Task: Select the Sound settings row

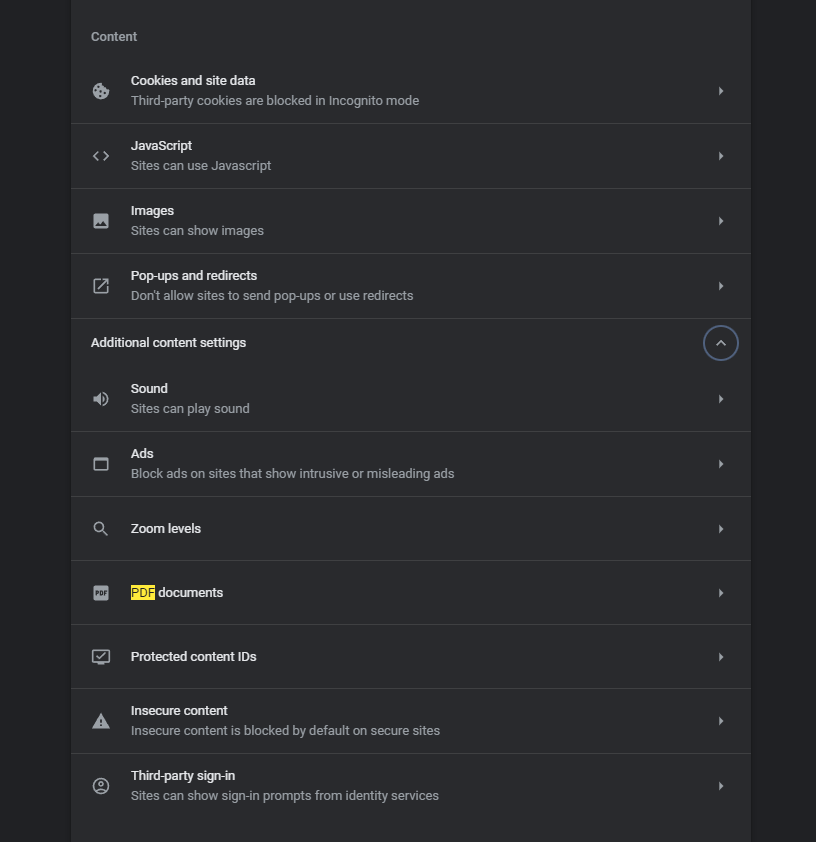Action: click(x=411, y=399)
